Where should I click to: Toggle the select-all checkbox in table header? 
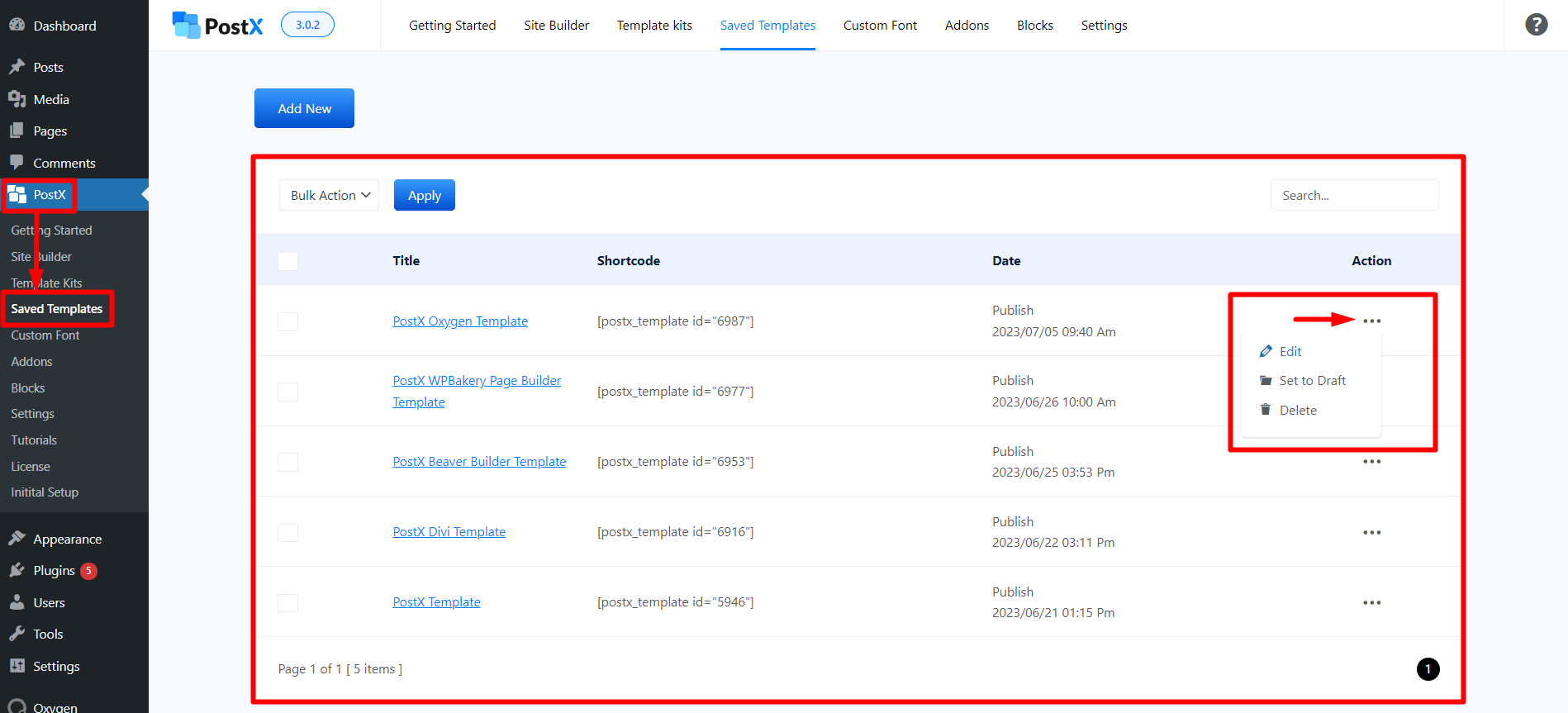(287, 261)
